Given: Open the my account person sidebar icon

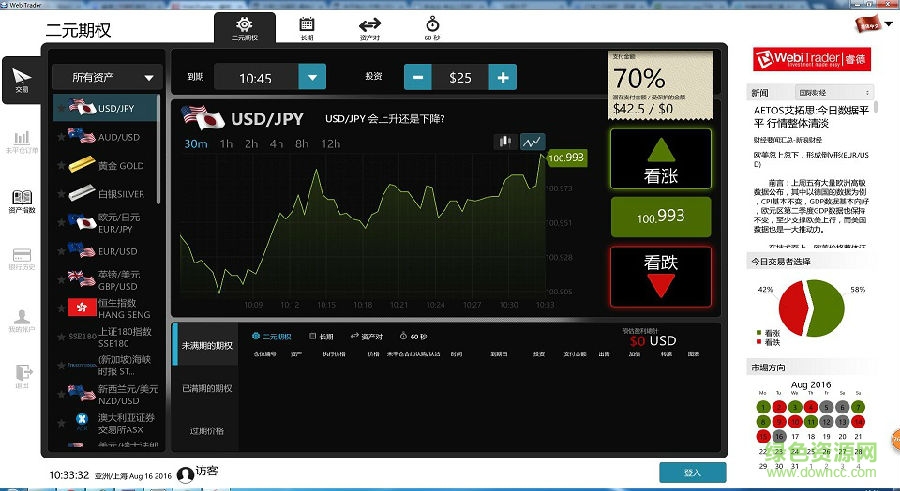Looking at the screenshot, I should coord(22,321).
